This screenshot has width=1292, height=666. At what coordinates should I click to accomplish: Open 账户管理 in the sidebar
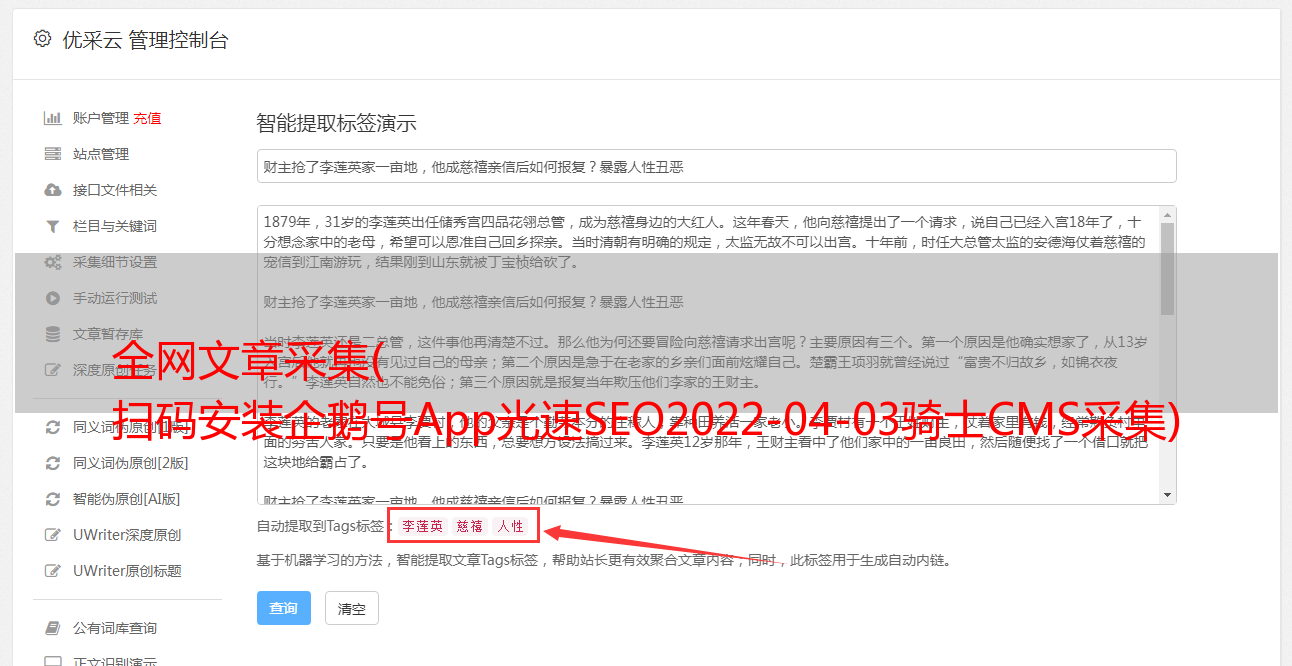point(101,118)
